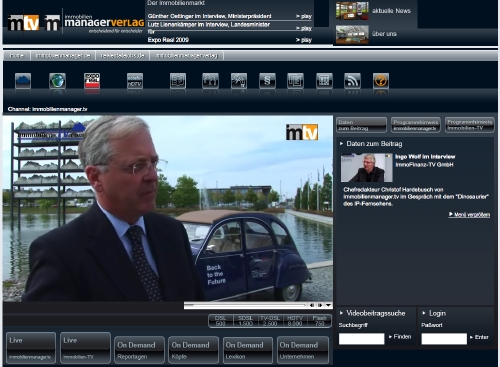Switch to Daten zum Beitrag tab
The image size is (500, 367).
coord(361,125)
